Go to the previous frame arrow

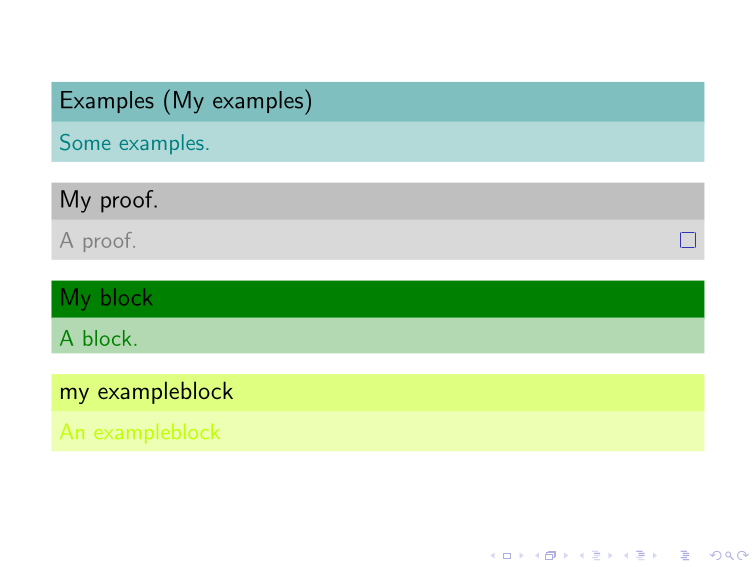coord(537,555)
